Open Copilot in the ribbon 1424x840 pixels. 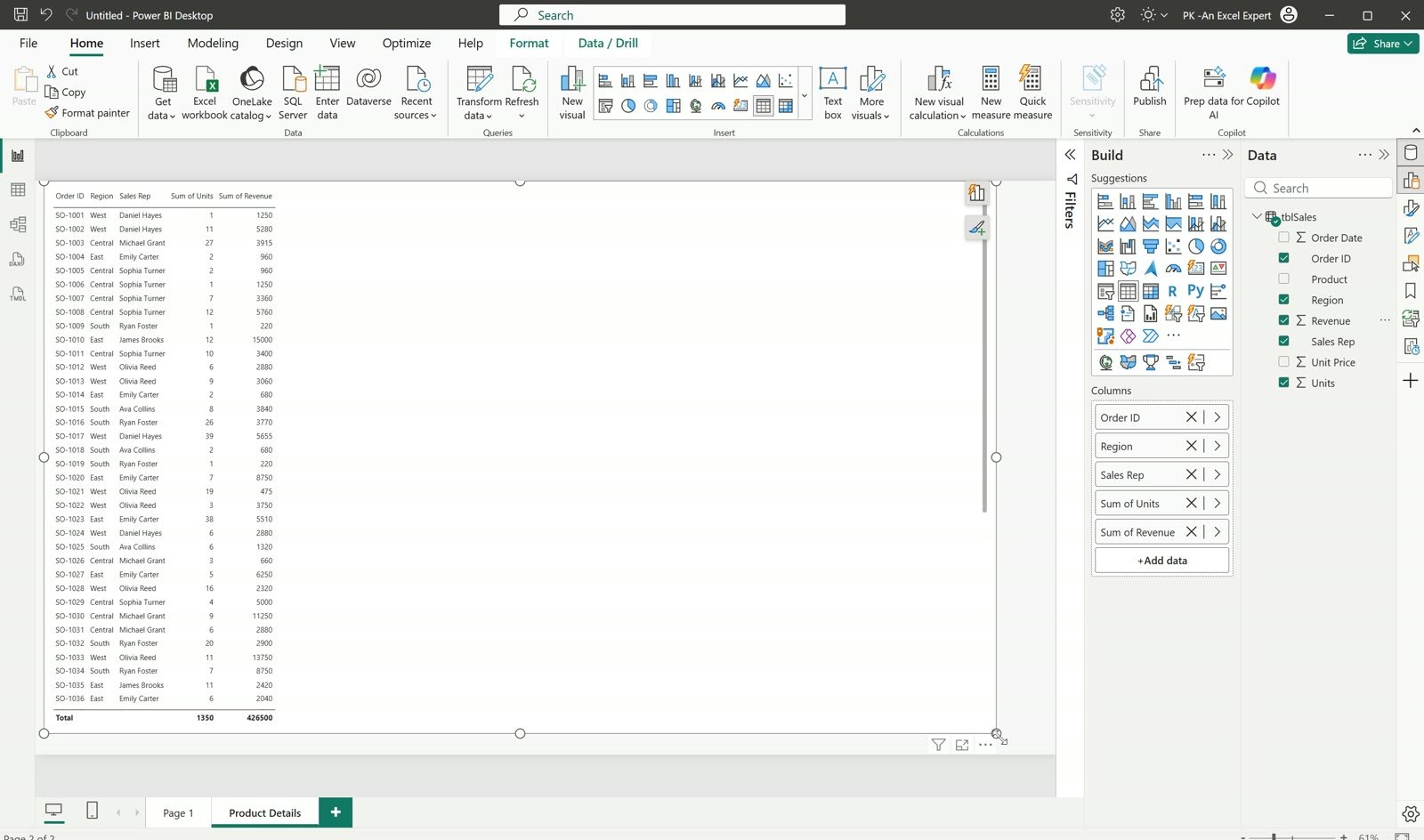click(1262, 86)
